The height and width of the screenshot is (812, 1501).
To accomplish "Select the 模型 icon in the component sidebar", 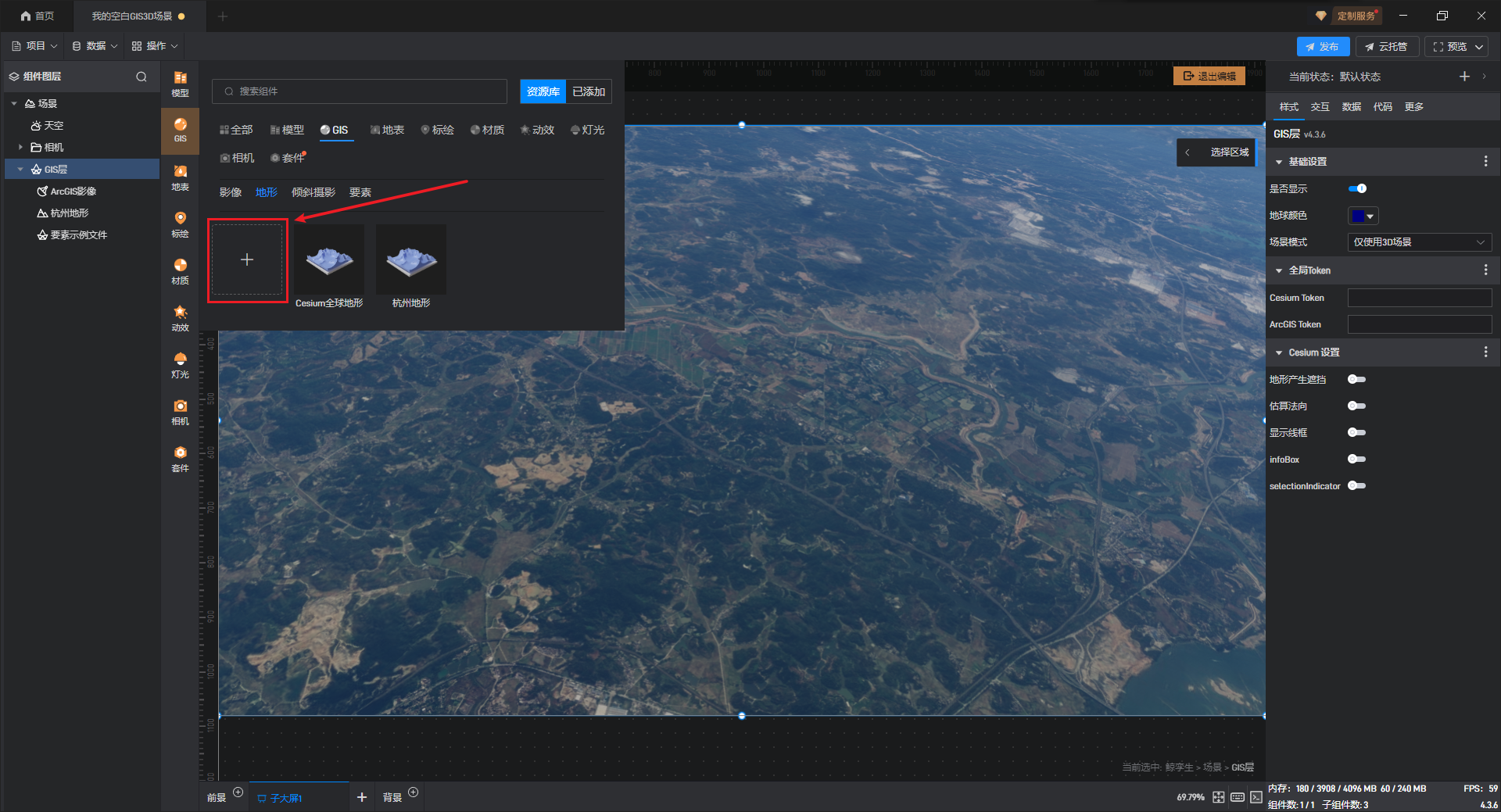I will (x=180, y=83).
